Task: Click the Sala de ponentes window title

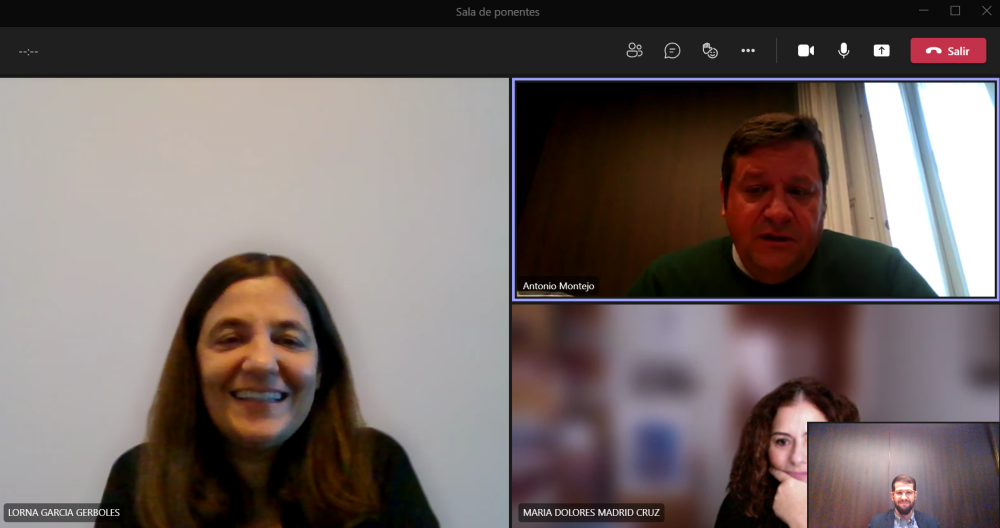Action: [497, 12]
